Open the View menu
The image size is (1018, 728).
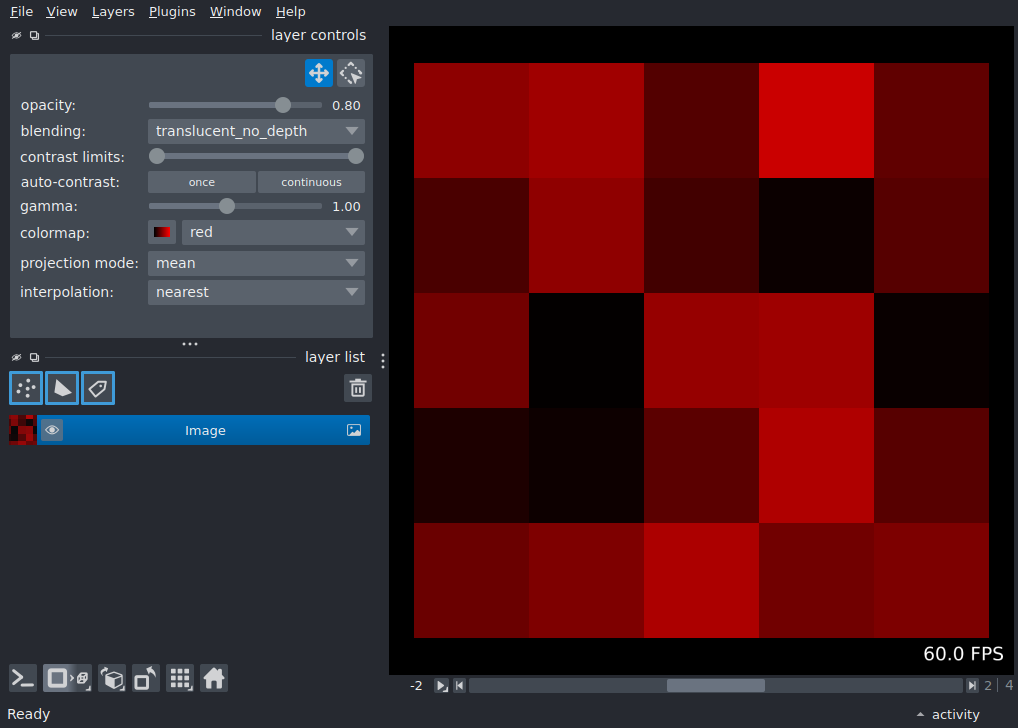click(x=62, y=12)
